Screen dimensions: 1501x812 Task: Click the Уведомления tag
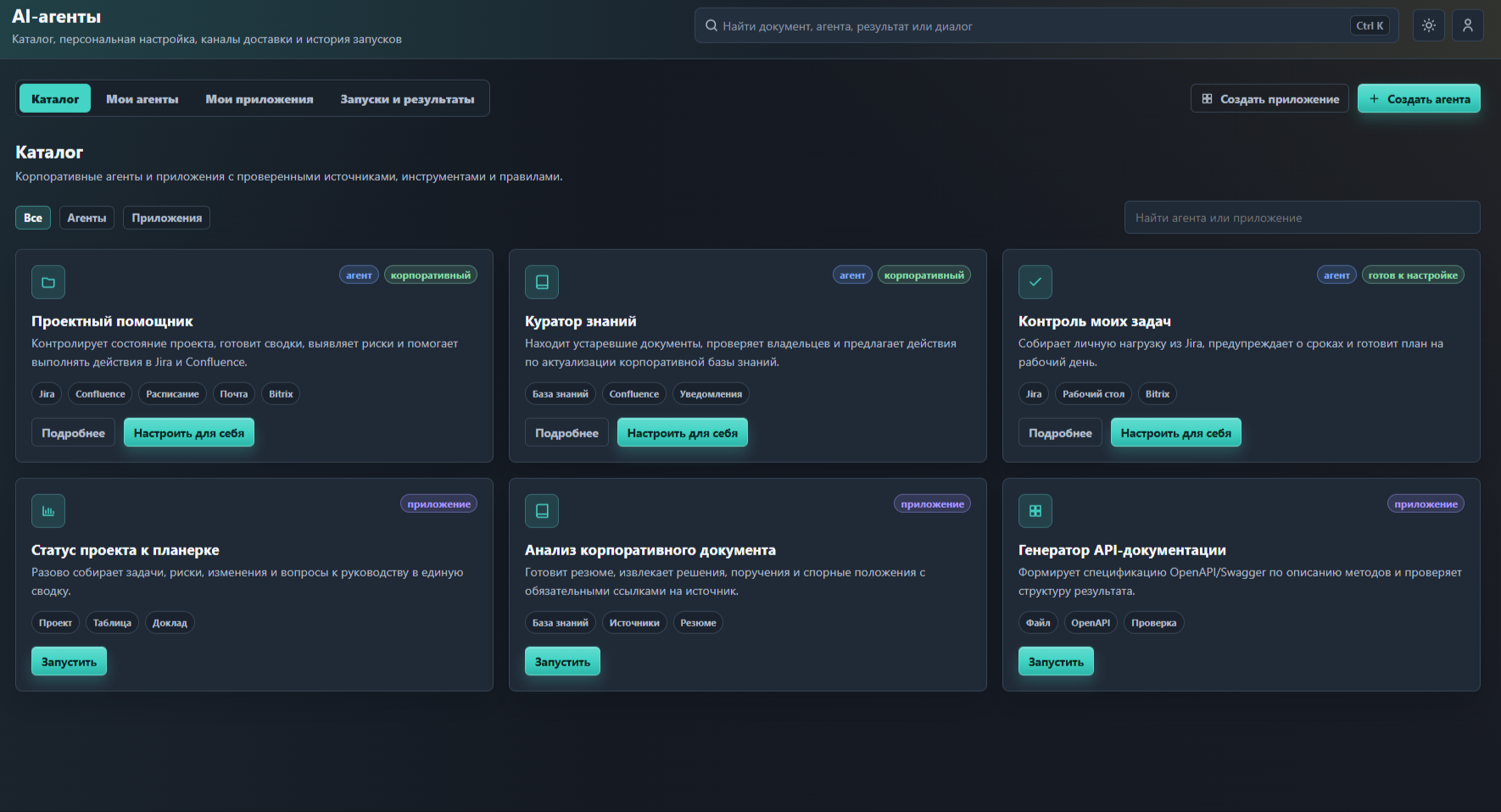pyautogui.click(x=711, y=393)
